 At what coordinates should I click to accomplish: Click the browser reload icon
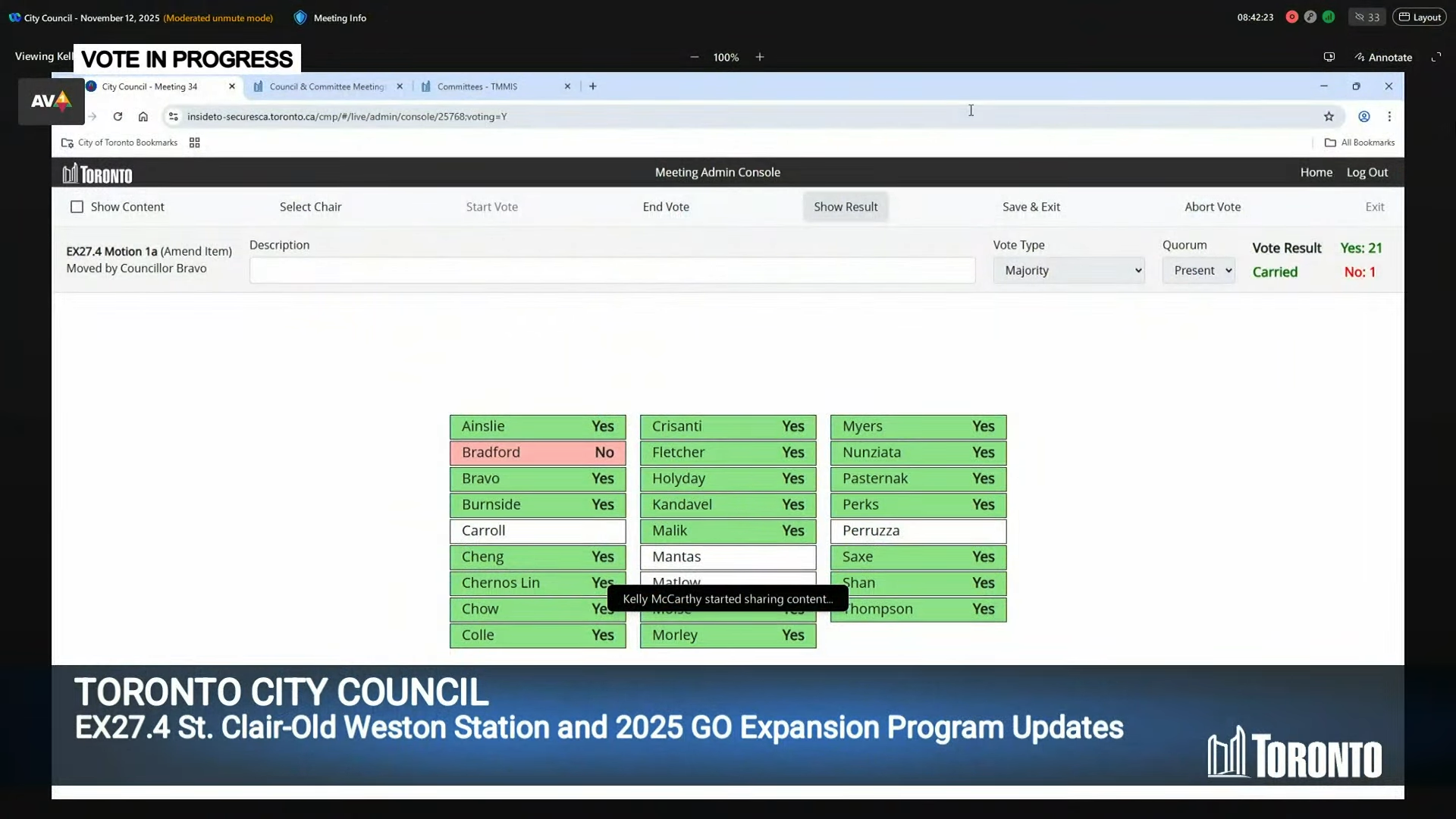[118, 116]
